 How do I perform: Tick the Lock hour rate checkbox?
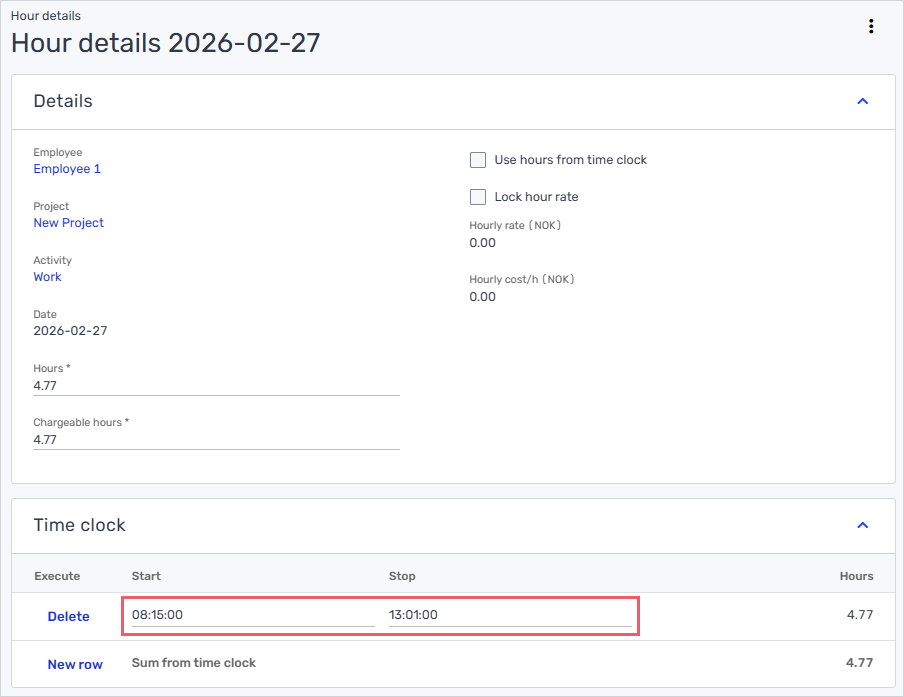(x=478, y=197)
